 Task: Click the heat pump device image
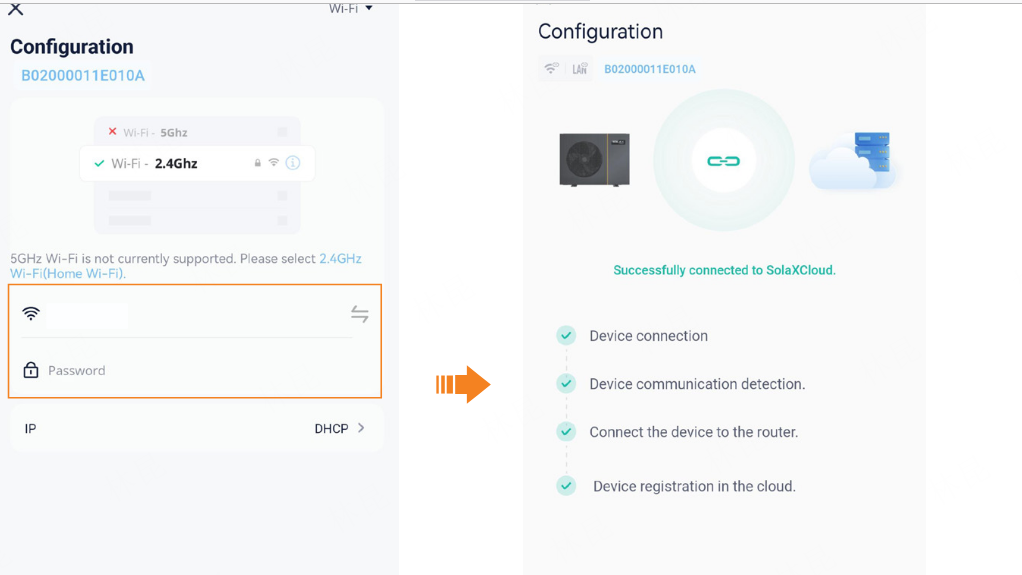[594, 159]
